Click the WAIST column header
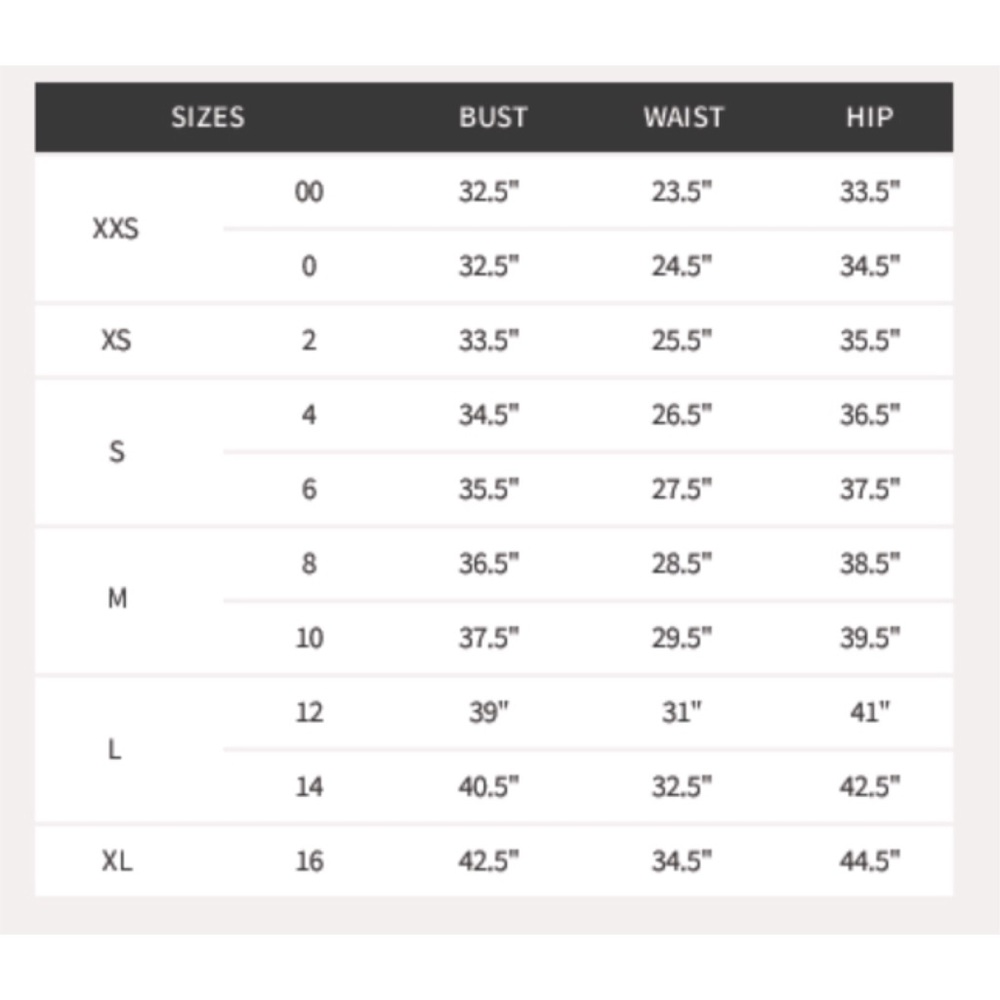 (x=682, y=117)
